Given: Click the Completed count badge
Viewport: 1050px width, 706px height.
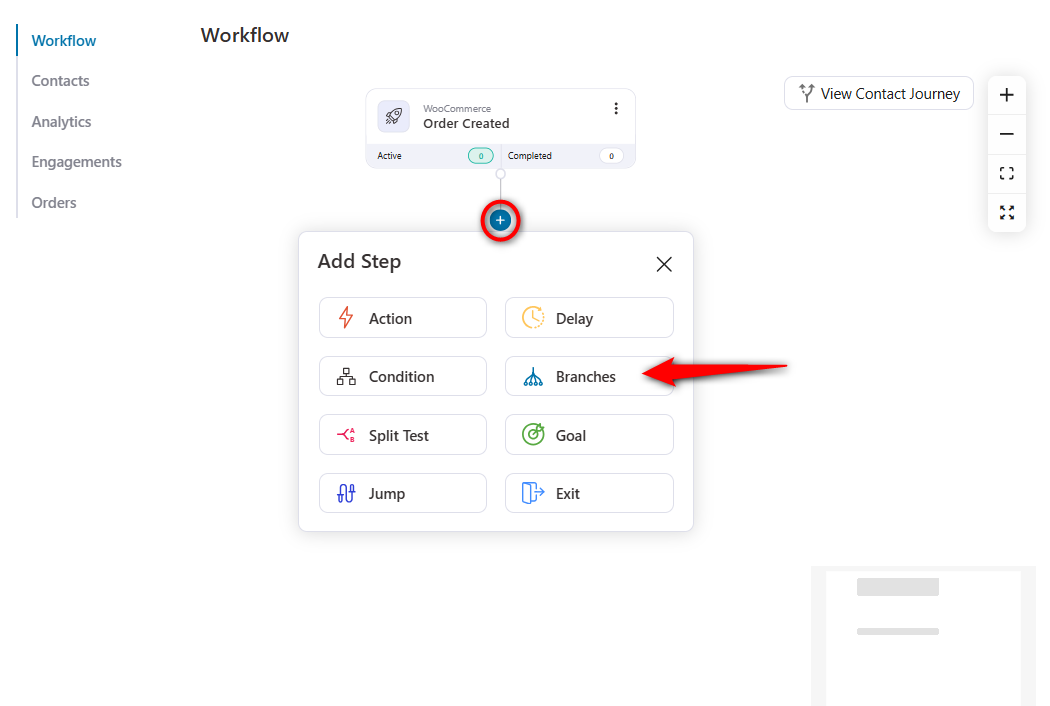Looking at the screenshot, I should click(611, 155).
